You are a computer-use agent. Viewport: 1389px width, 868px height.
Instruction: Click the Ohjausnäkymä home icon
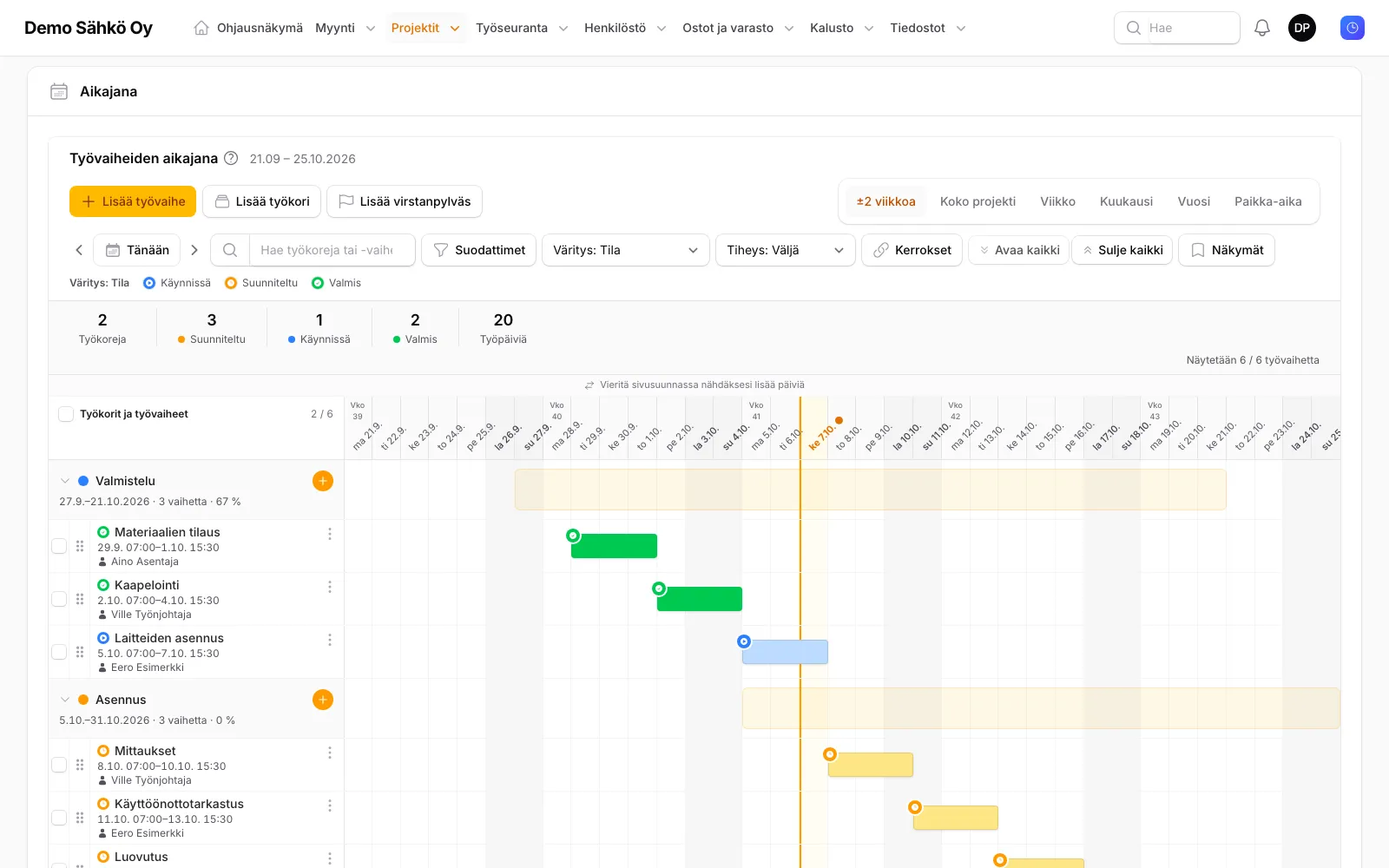click(x=201, y=28)
